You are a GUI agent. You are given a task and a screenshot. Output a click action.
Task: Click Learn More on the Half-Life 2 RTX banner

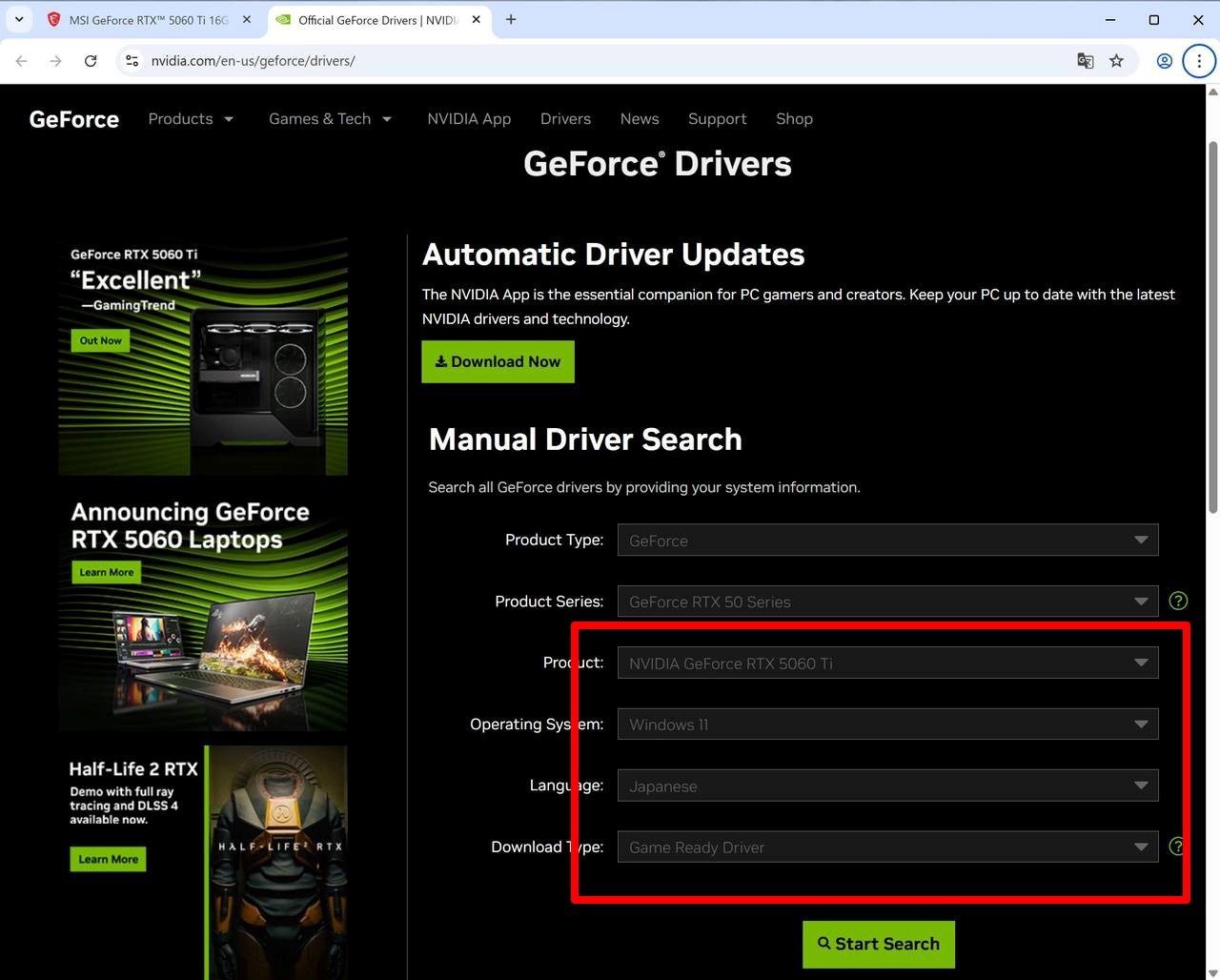click(x=108, y=859)
